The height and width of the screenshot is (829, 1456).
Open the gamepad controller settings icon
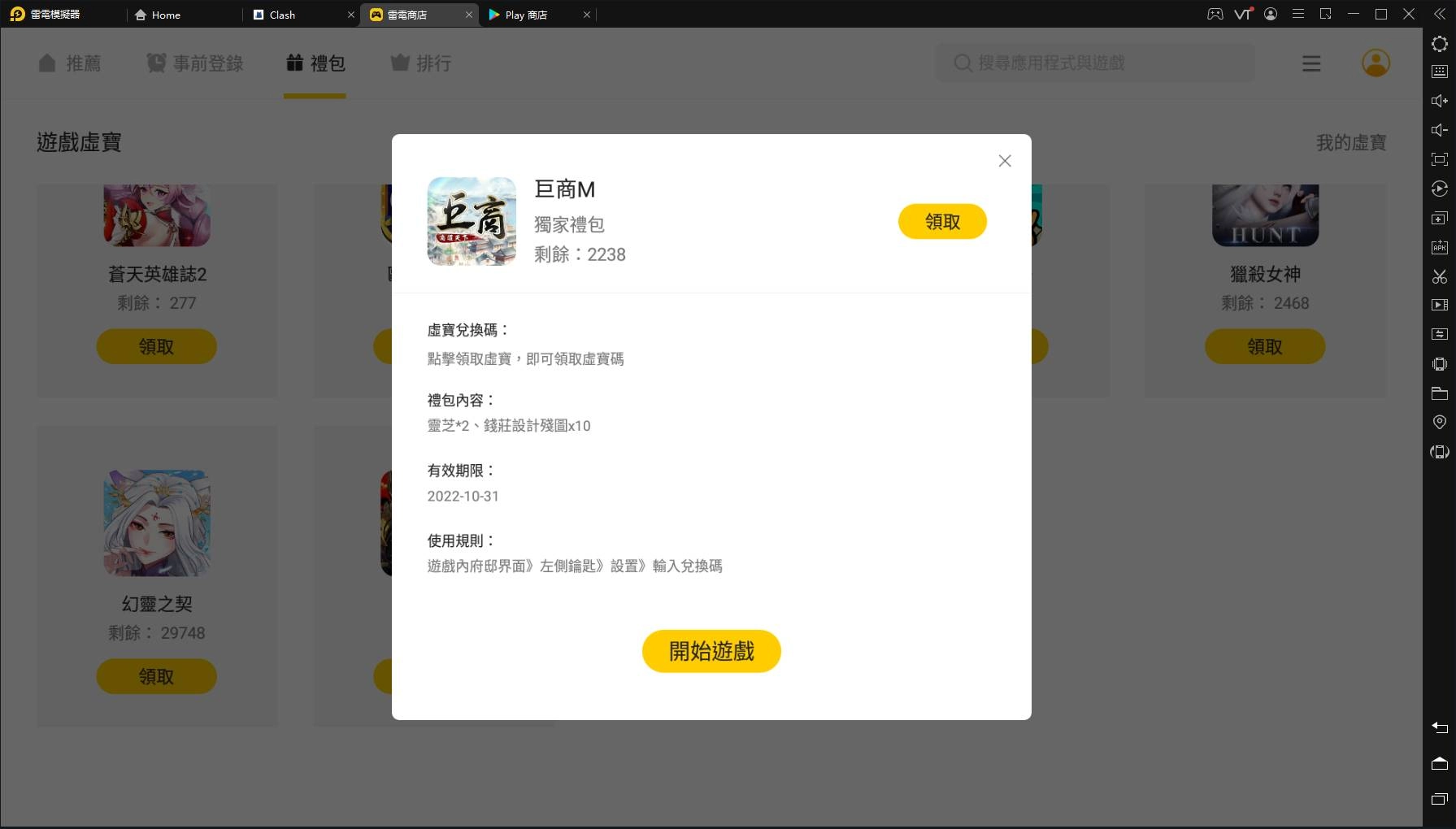point(1215,14)
